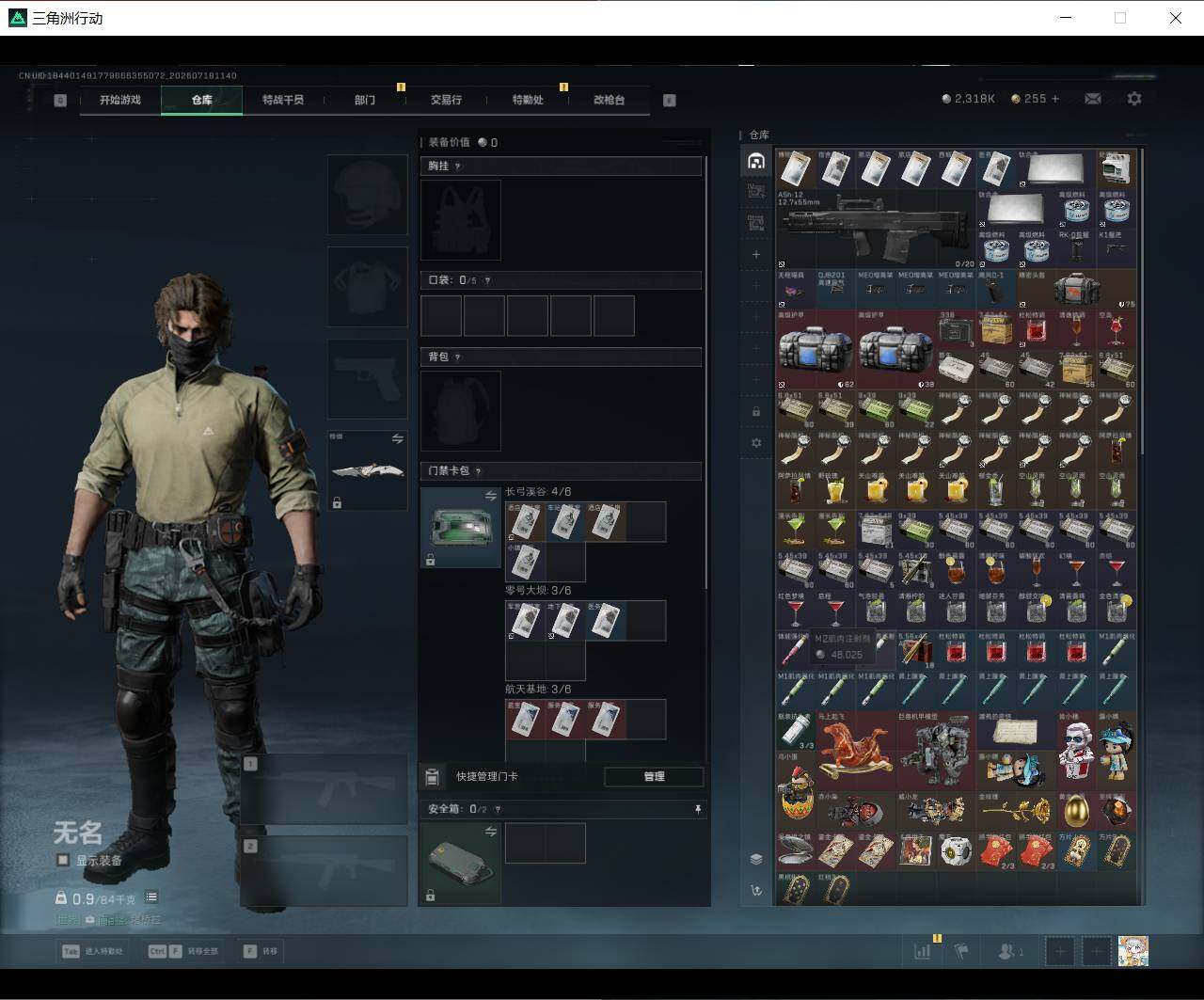Open the 交易行 tab
The image size is (1204, 1000).
(446, 100)
